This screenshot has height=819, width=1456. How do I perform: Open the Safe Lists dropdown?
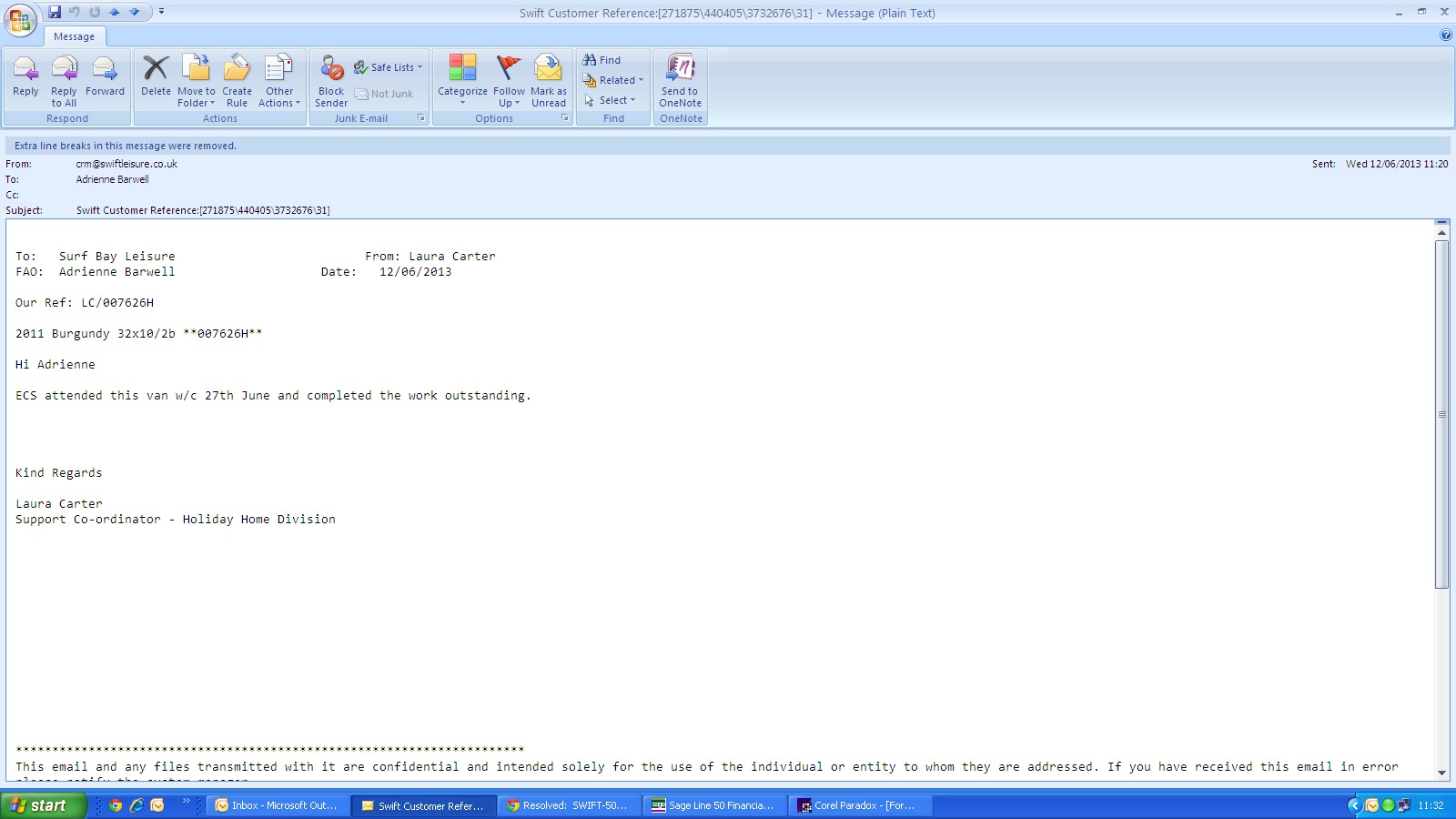(x=389, y=67)
